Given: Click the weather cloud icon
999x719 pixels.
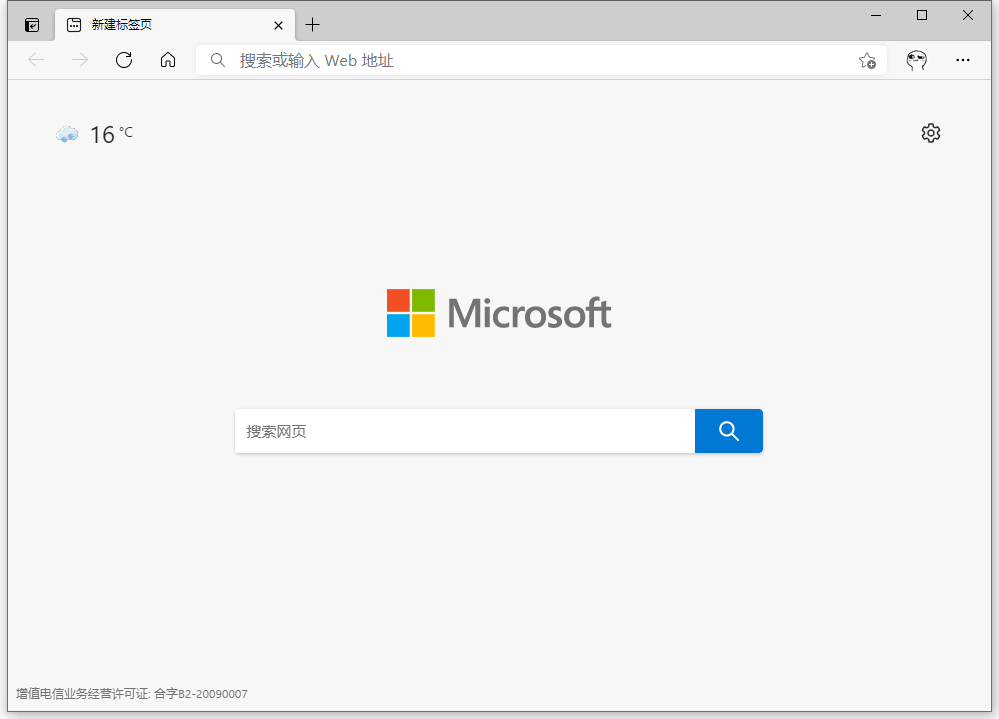Looking at the screenshot, I should (x=66, y=133).
